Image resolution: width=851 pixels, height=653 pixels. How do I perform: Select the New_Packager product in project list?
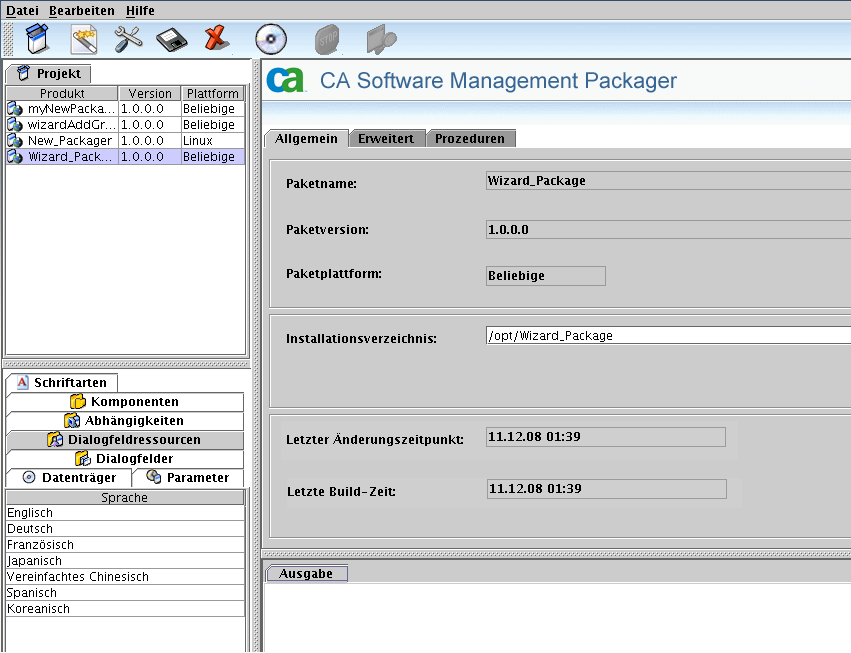[x=60, y=140]
